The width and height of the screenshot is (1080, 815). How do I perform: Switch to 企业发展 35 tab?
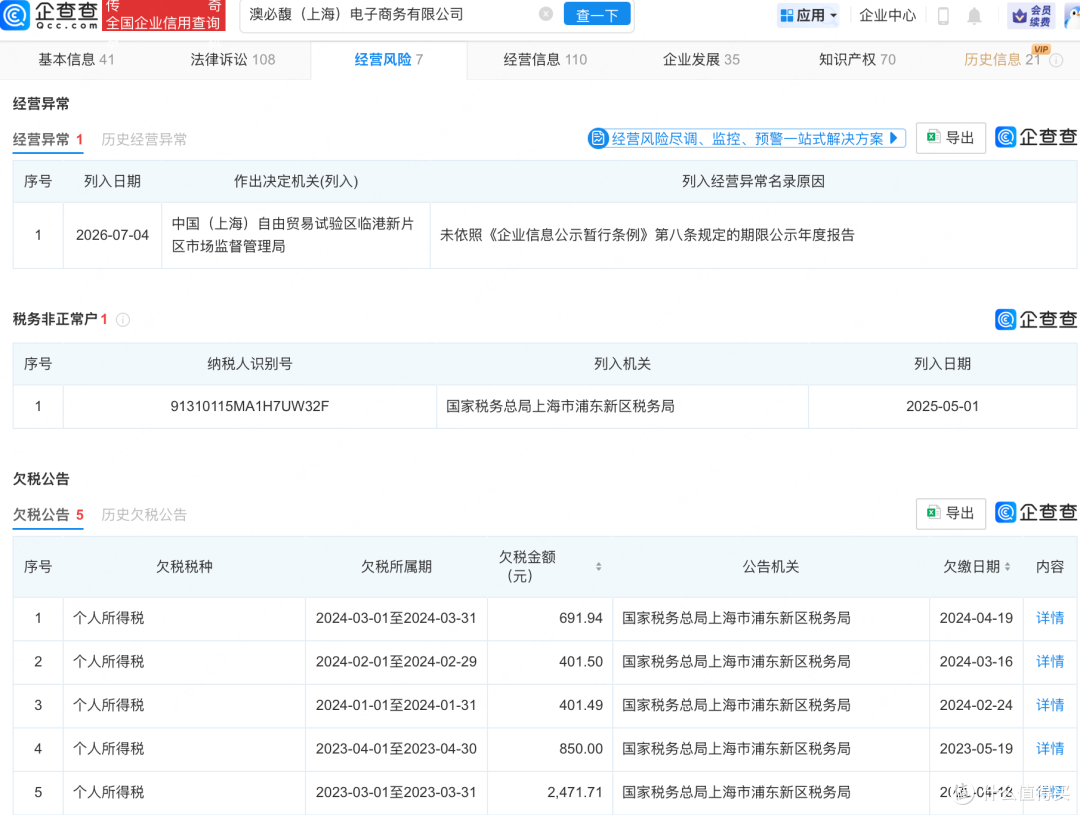point(701,60)
